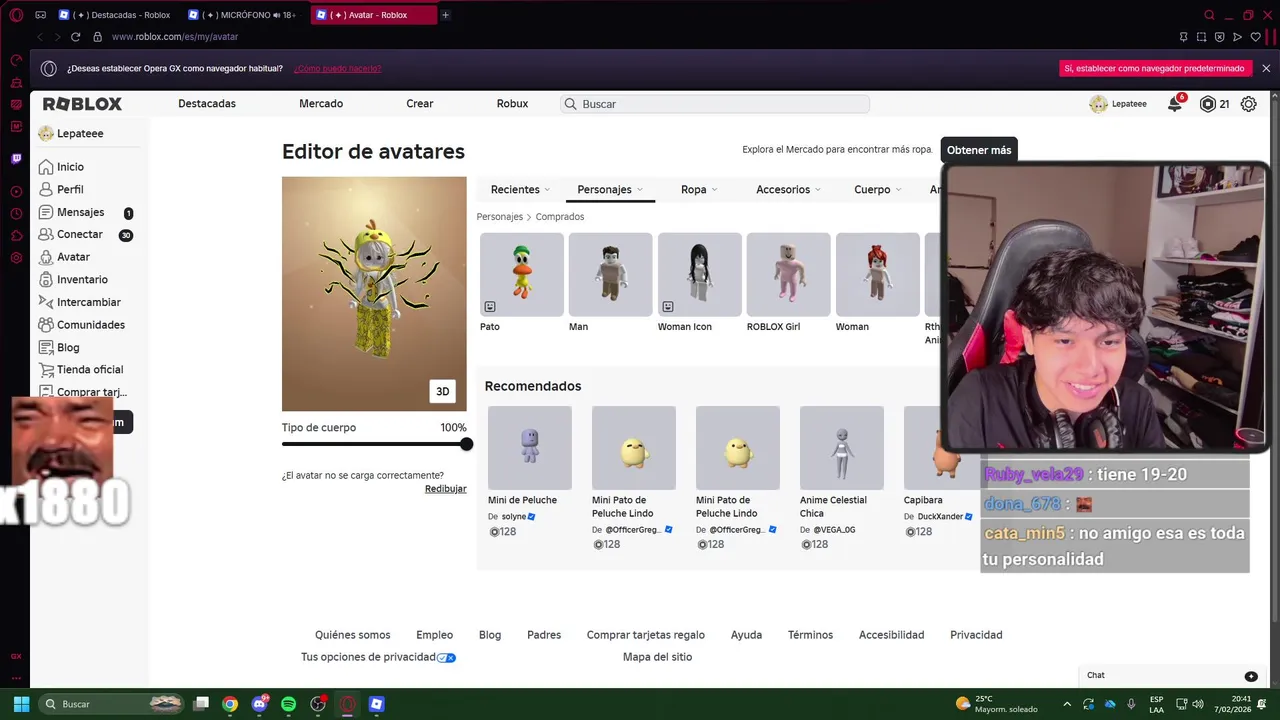Open the Crear nav menu

click(420, 104)
